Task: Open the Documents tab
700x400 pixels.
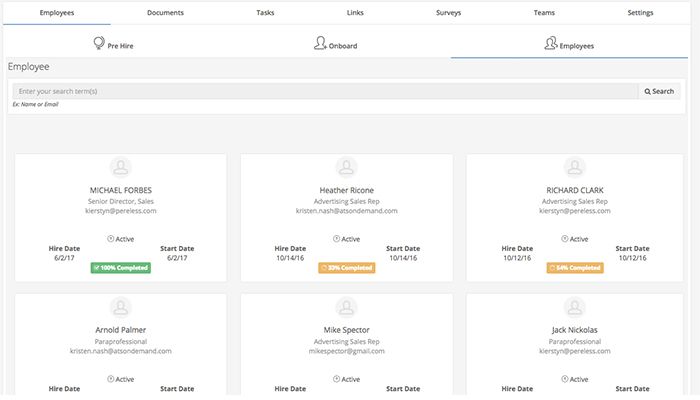Action: tap(165, 13)
